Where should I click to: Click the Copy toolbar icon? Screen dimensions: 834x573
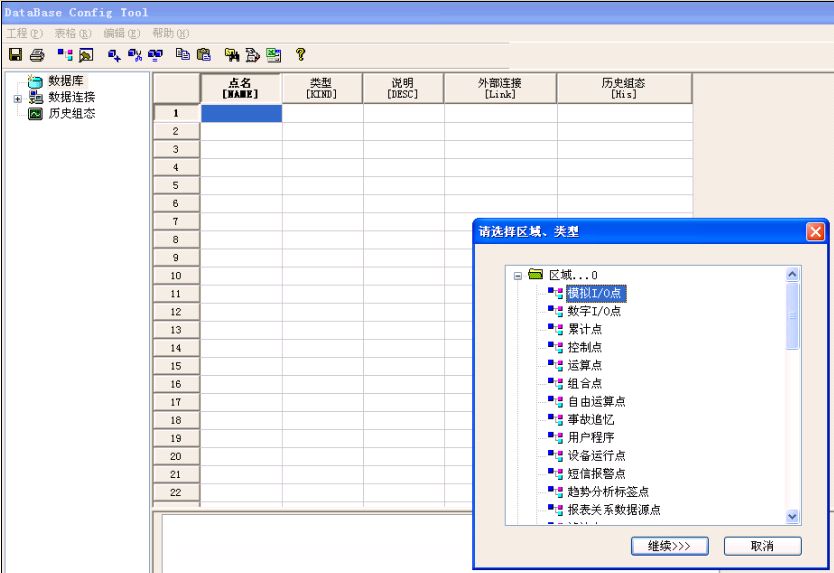click(x=183, y=55)
